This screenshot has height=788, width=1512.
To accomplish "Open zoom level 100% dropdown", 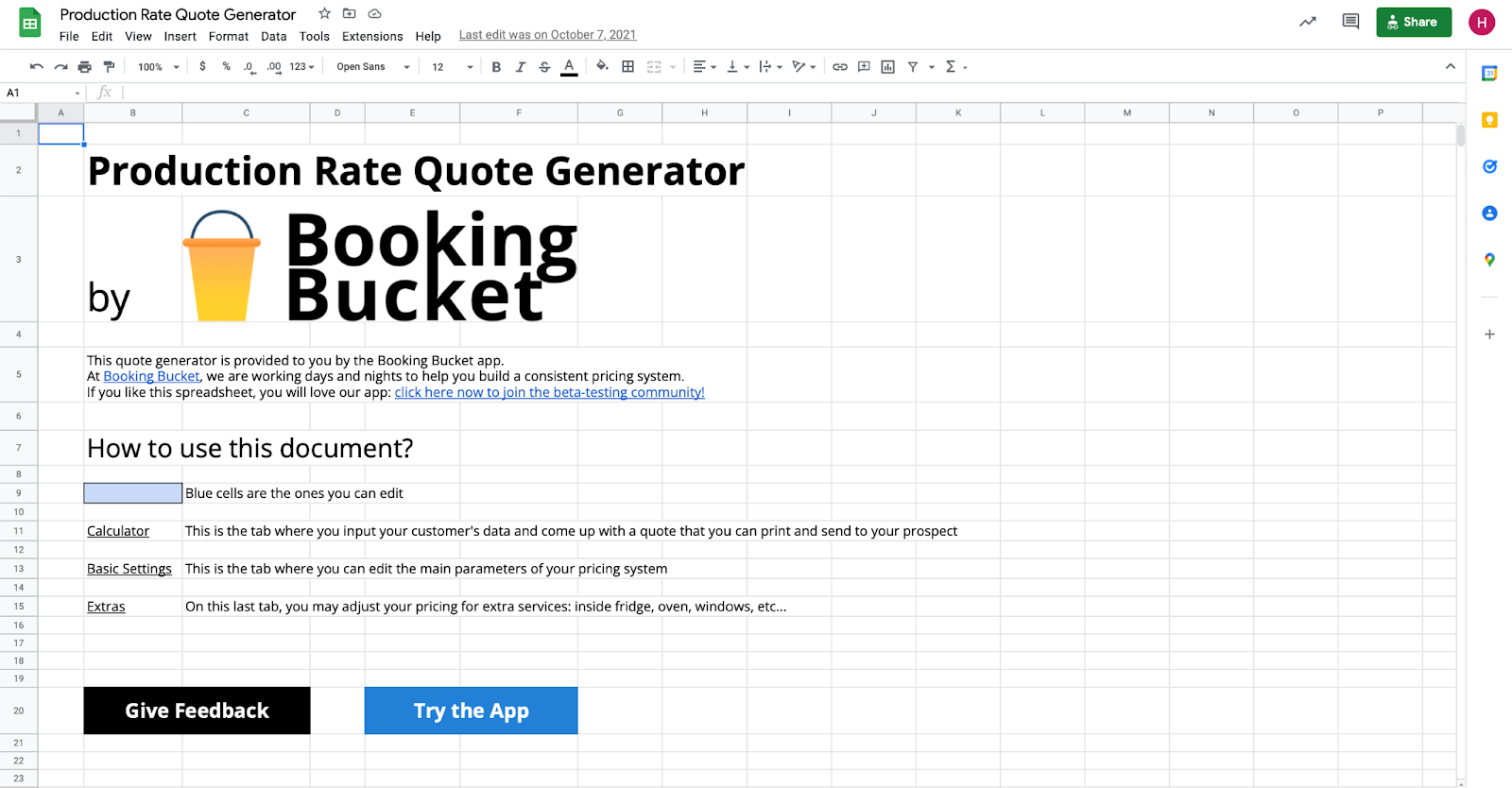I will [x=159, y=67].
